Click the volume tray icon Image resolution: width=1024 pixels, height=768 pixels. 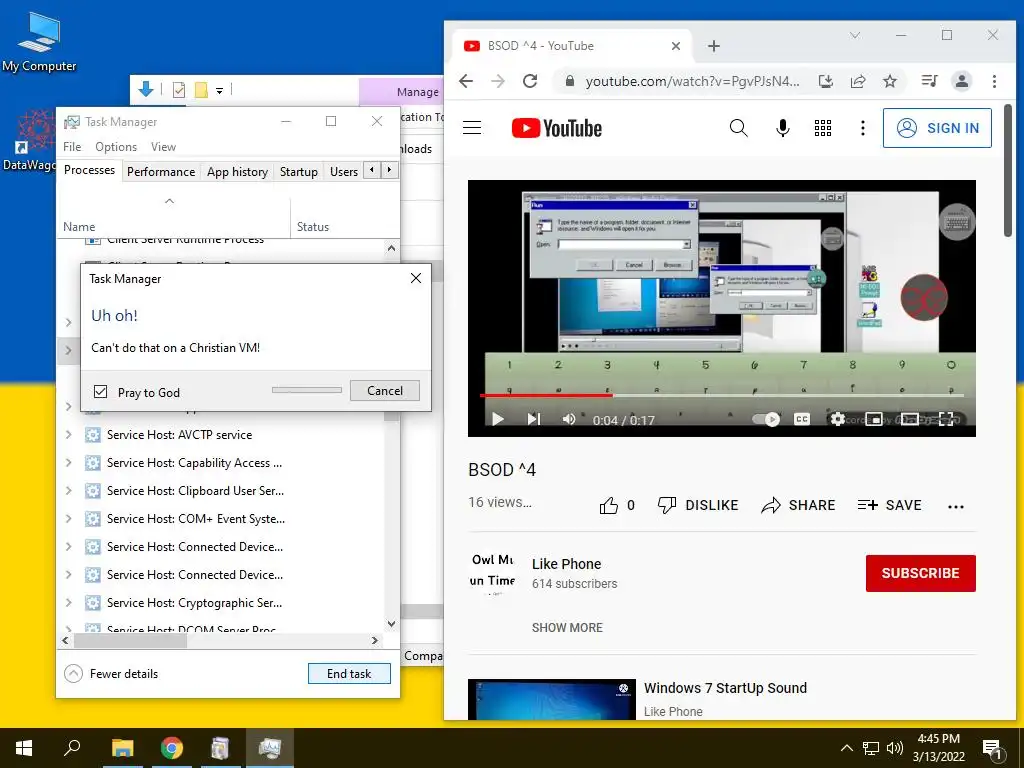[x=894, y=748]
